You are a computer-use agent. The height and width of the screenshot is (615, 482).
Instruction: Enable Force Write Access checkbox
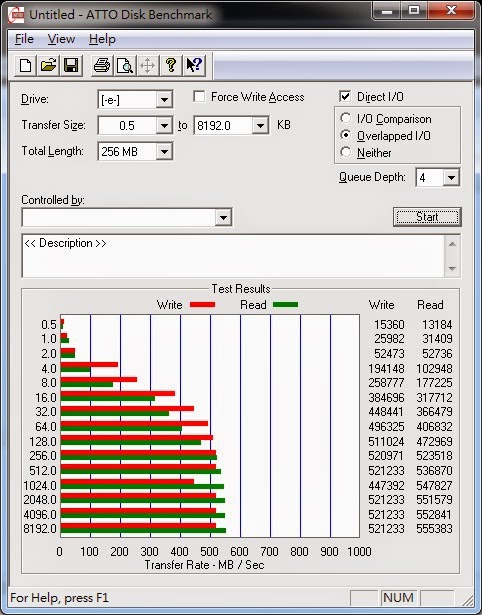click(199, 96)
